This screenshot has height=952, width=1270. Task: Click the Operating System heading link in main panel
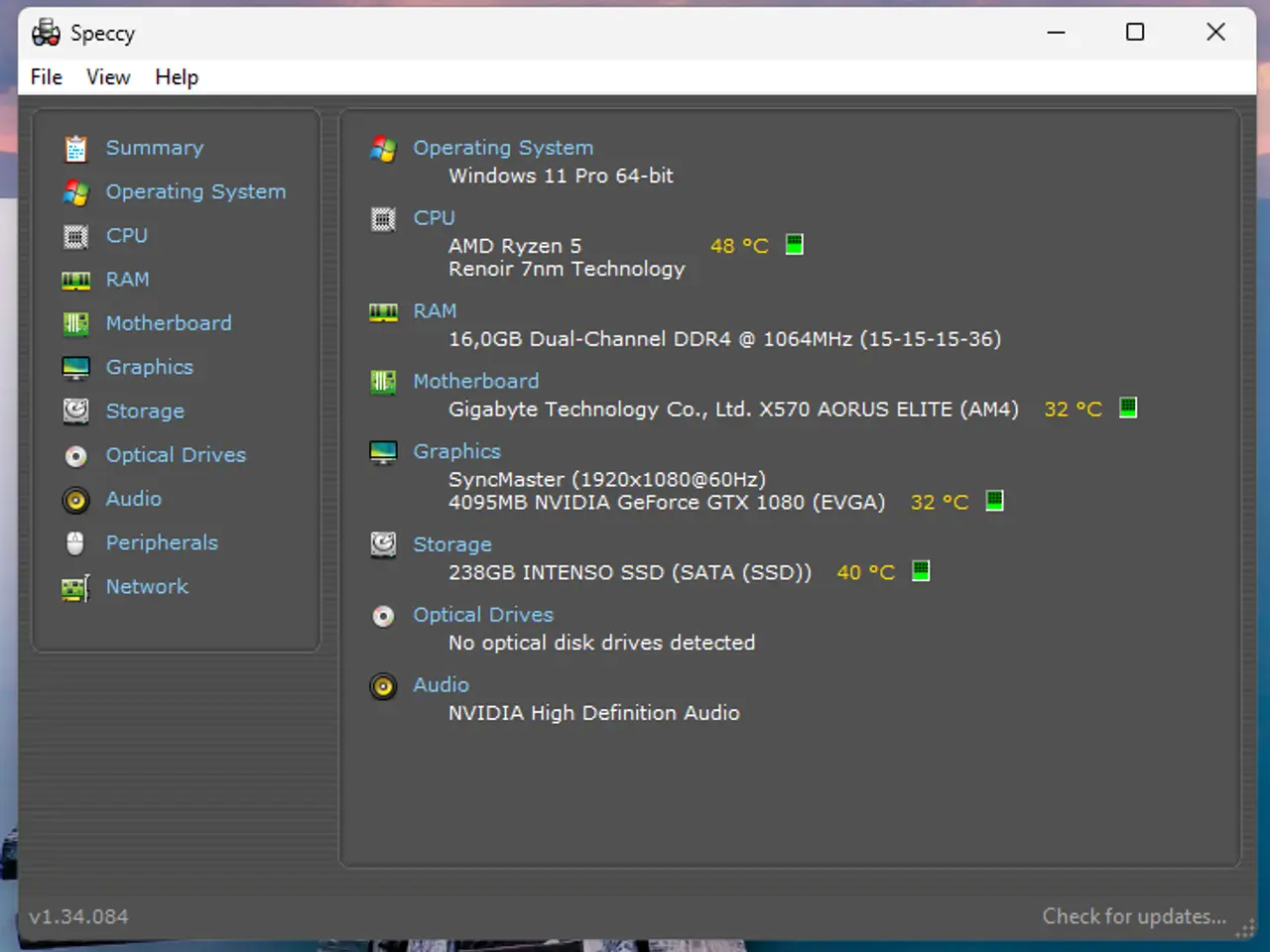(x=503, y=148)
